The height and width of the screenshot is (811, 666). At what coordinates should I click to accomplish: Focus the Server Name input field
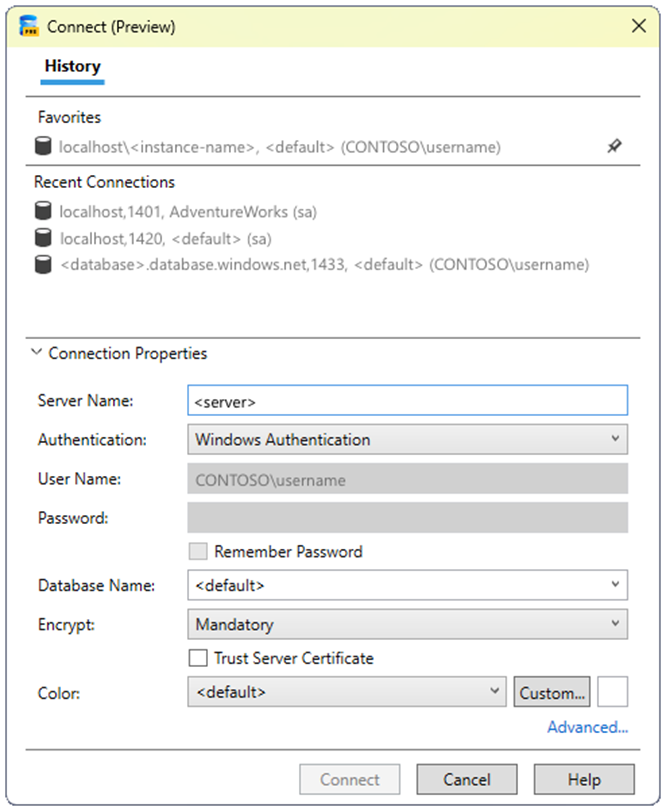407,400
